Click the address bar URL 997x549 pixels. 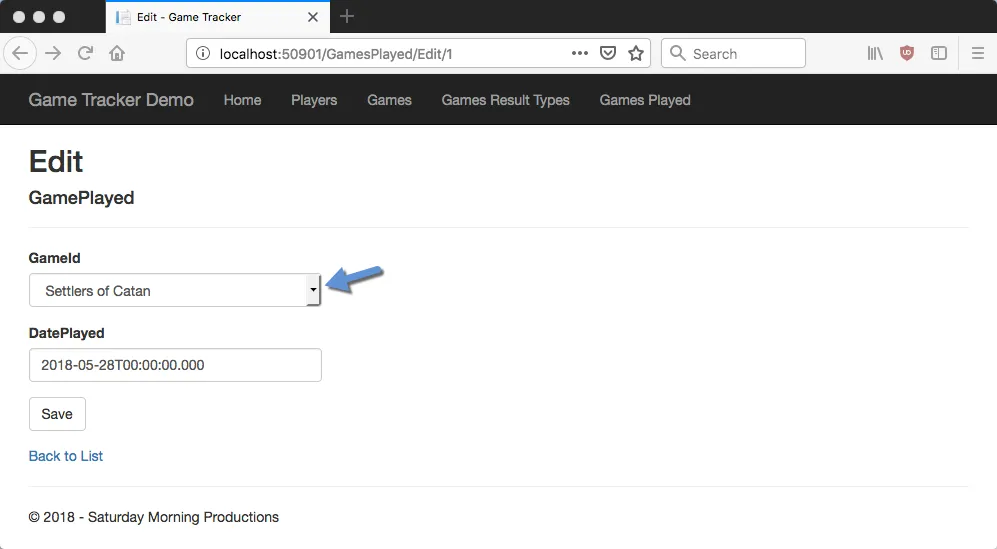click(x=336, y=54)
